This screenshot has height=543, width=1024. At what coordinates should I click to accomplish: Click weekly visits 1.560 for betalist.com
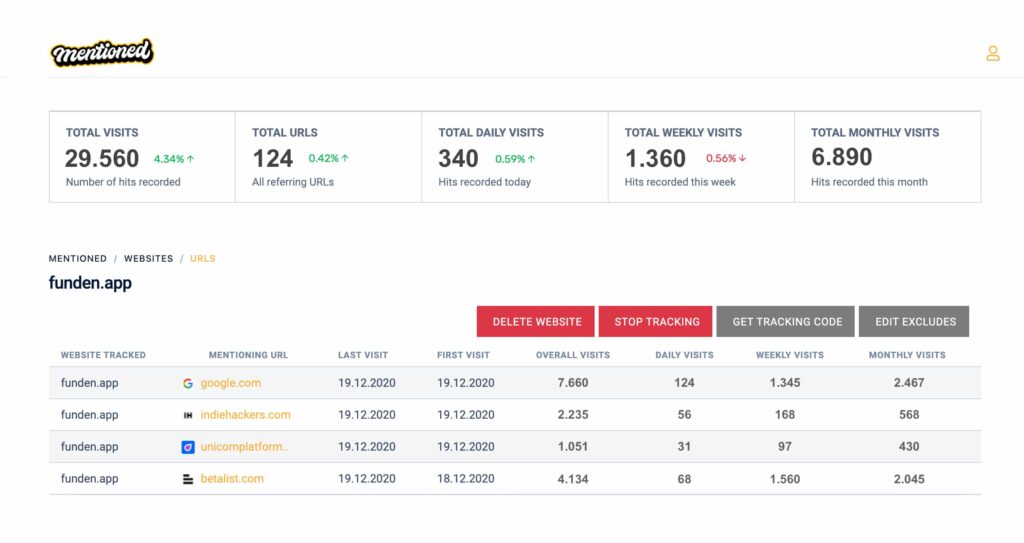click(x=785, y=479)
